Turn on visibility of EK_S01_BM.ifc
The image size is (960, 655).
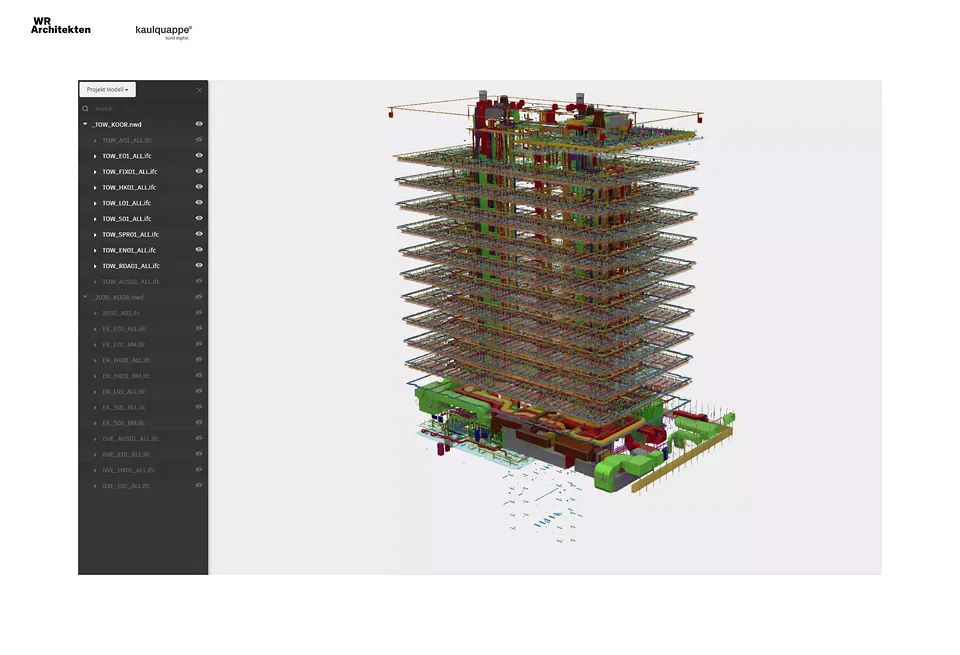click(x=199, y=422)
